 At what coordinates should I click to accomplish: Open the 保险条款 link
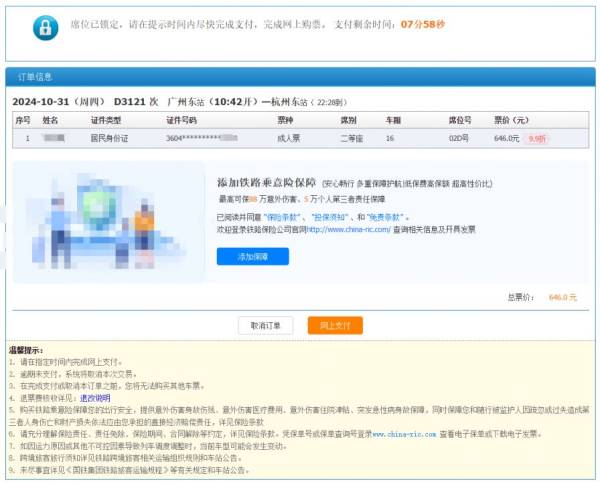[282, 217]
